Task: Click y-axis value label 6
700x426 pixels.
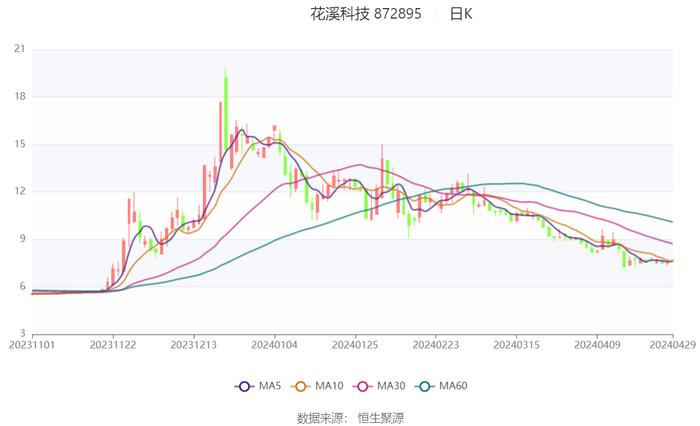Action: (22, 286)
